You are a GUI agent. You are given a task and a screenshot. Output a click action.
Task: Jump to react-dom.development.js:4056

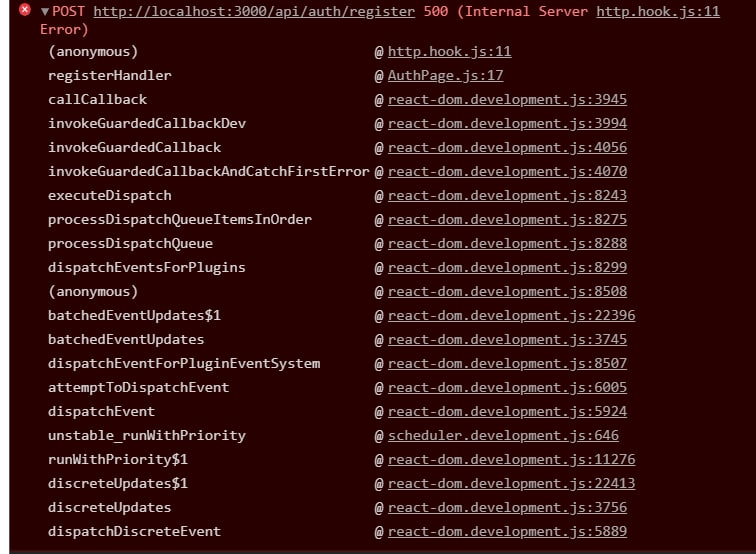tap(507, 147)
